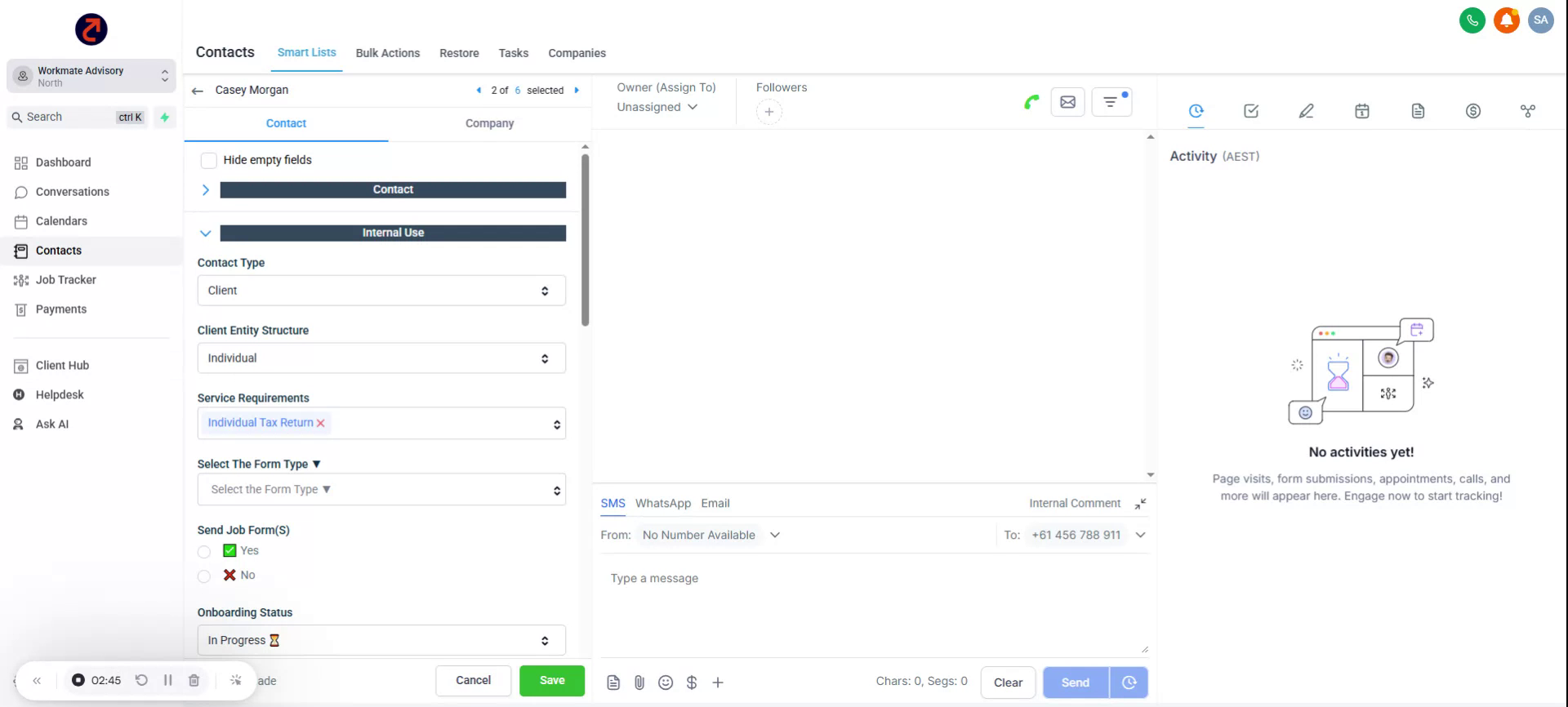
Task: Open Owner Unassigned dropdown
Action: point(657,107)
